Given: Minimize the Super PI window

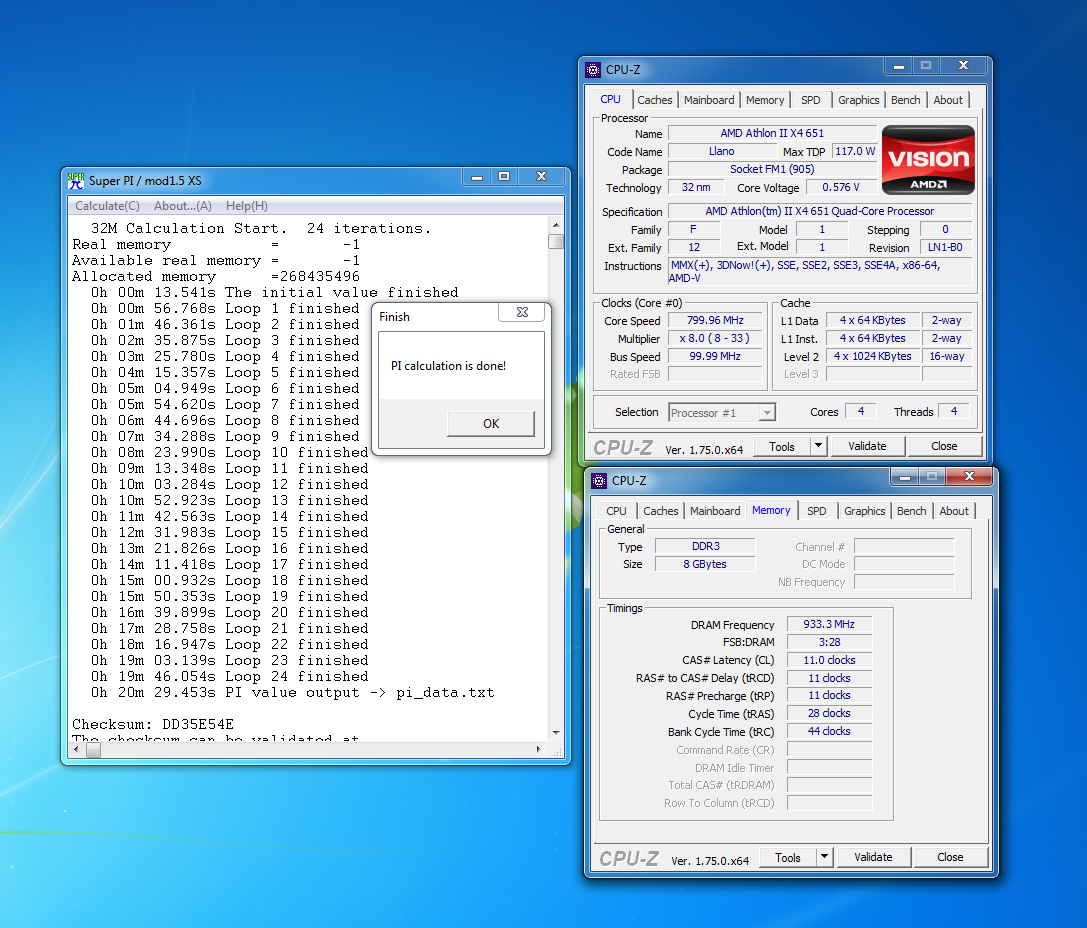Looking at the screenshot, I should click(476, 177).
